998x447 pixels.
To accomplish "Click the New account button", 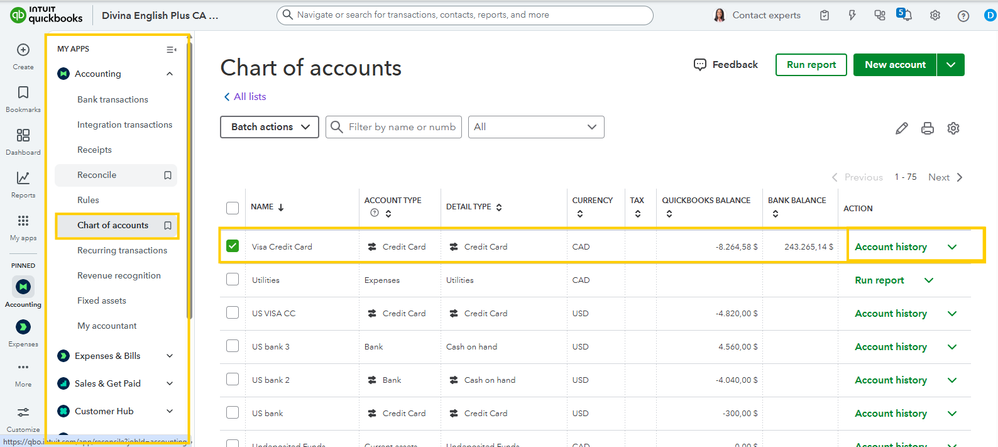I will coord(895,65).
